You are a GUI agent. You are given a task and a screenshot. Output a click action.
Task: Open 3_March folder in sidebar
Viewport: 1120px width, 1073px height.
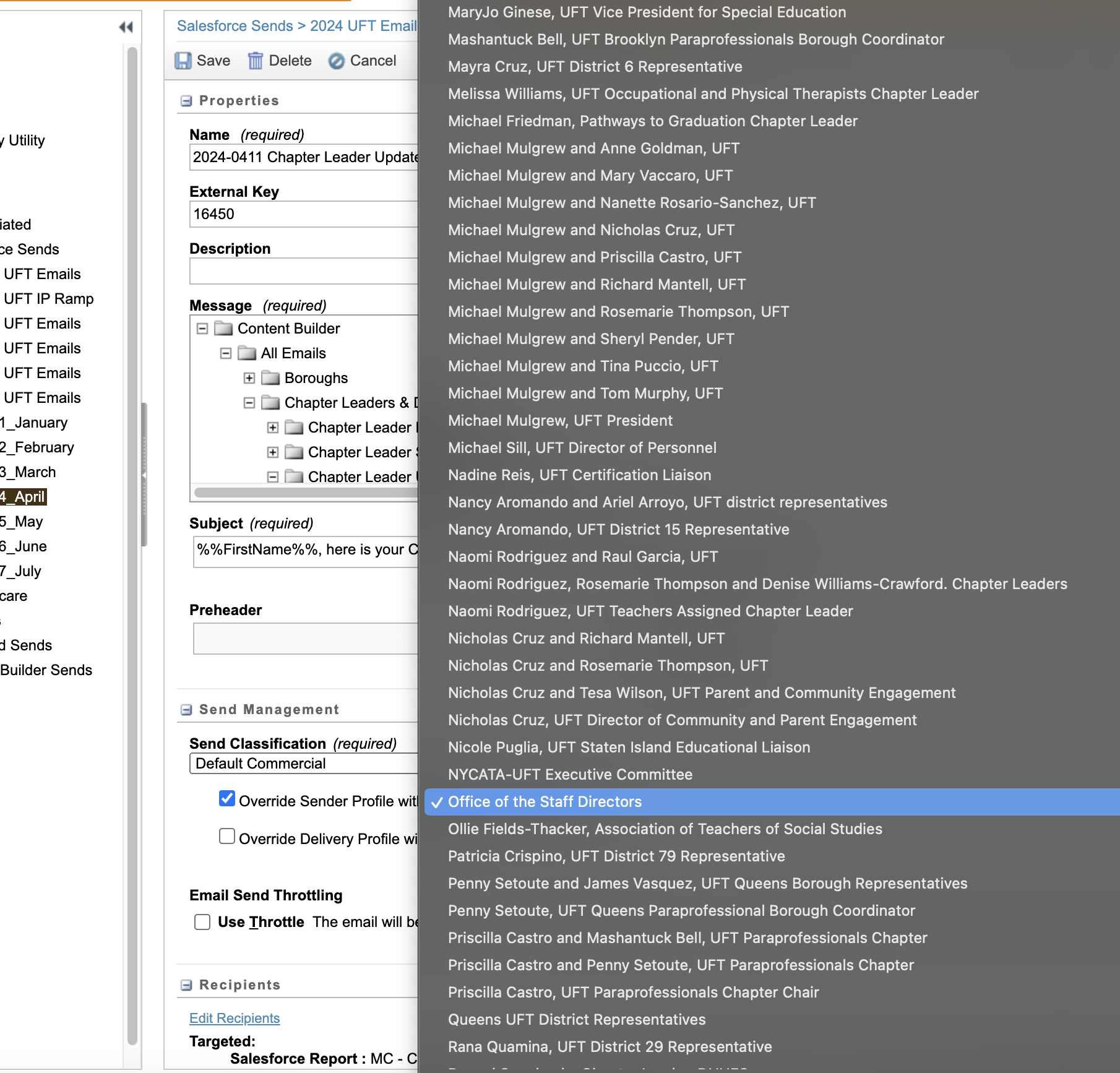[x=28, y=472]
